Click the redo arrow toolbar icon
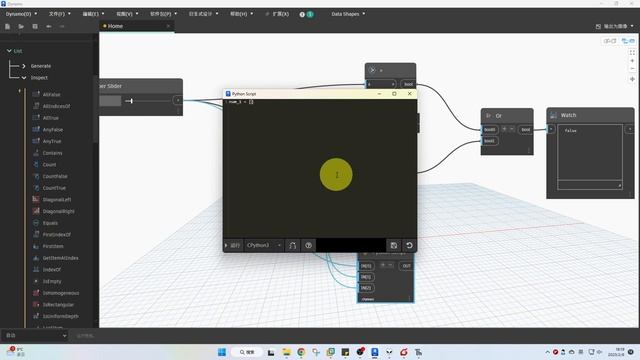The height and width of the screenshot is (360, 640). coord(62,27)
